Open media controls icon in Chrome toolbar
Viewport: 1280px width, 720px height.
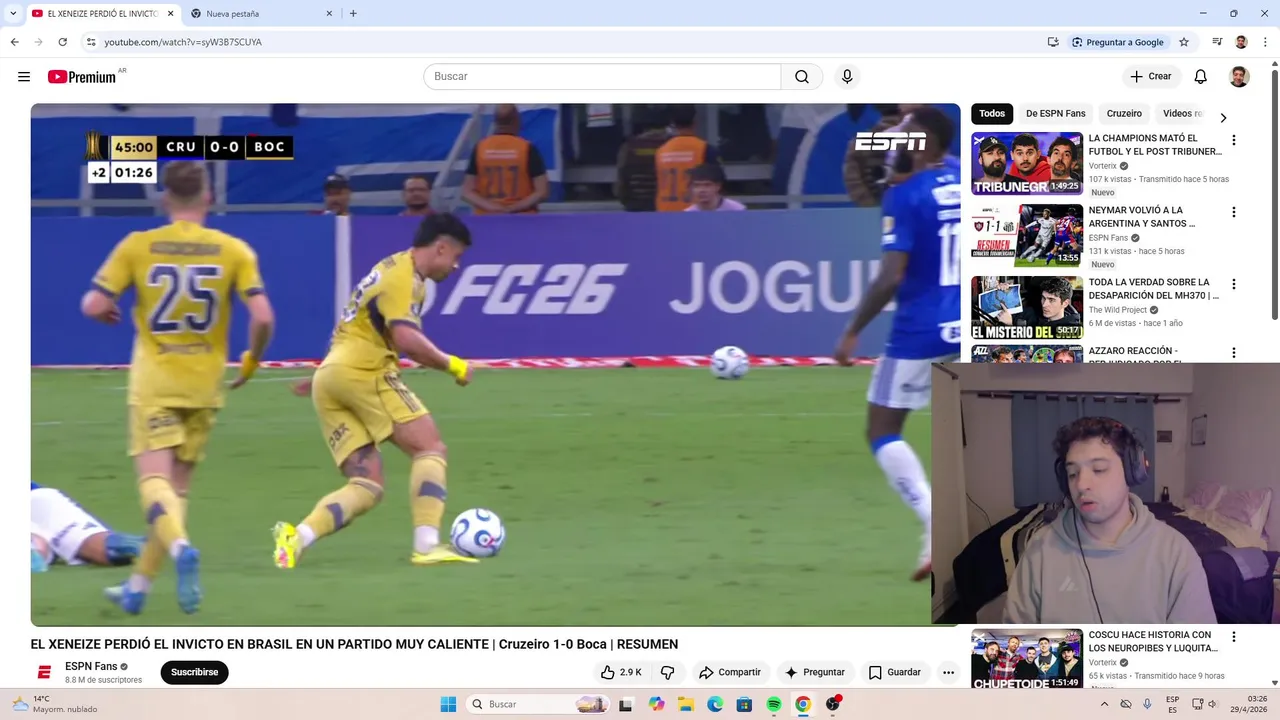point(1217,42)
